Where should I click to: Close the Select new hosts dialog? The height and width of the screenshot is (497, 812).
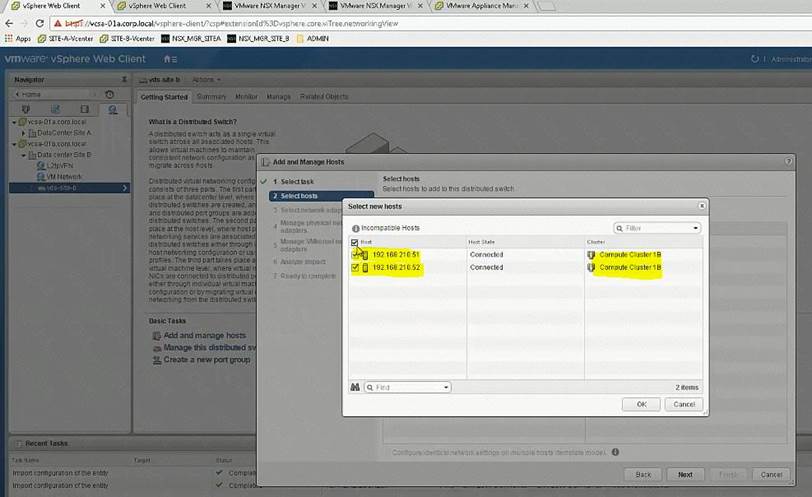[702, 206]
